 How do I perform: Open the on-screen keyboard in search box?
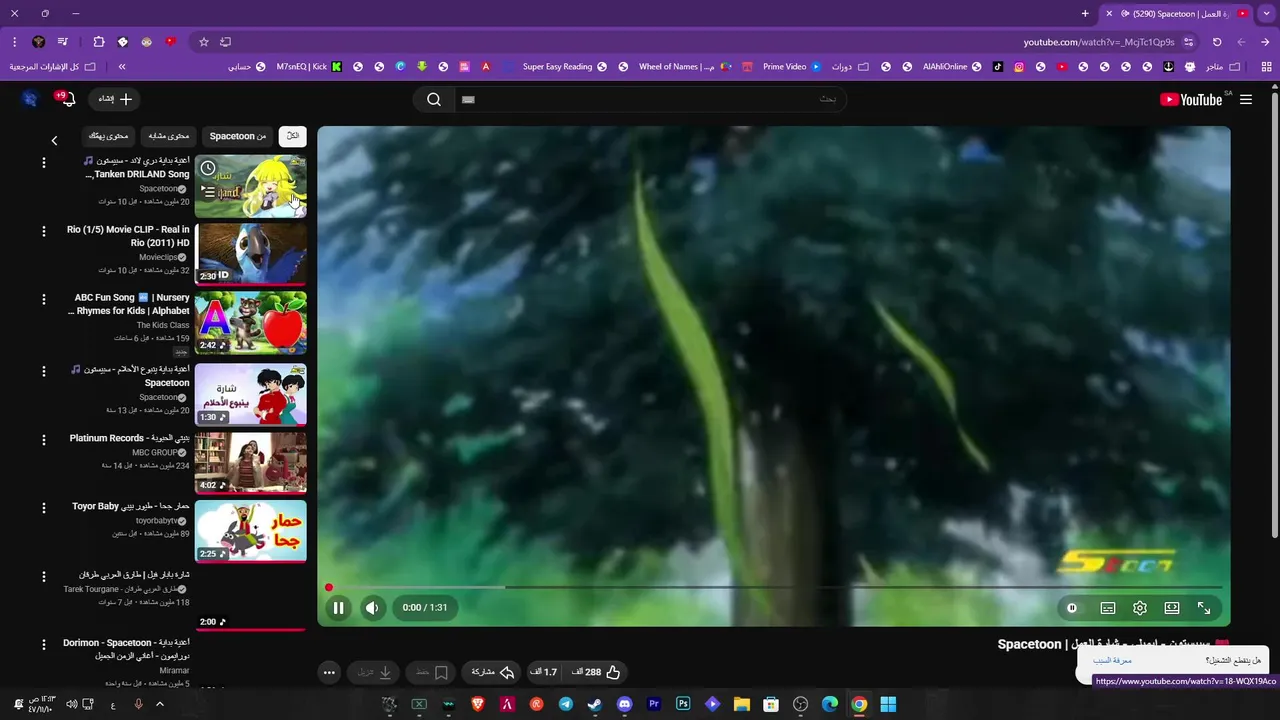click(x=468, y=99)
